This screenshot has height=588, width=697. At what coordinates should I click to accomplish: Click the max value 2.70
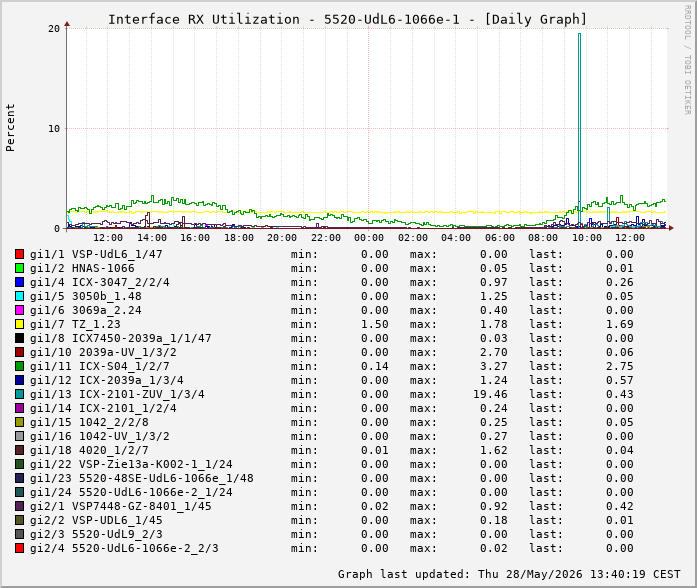[493, 352]
